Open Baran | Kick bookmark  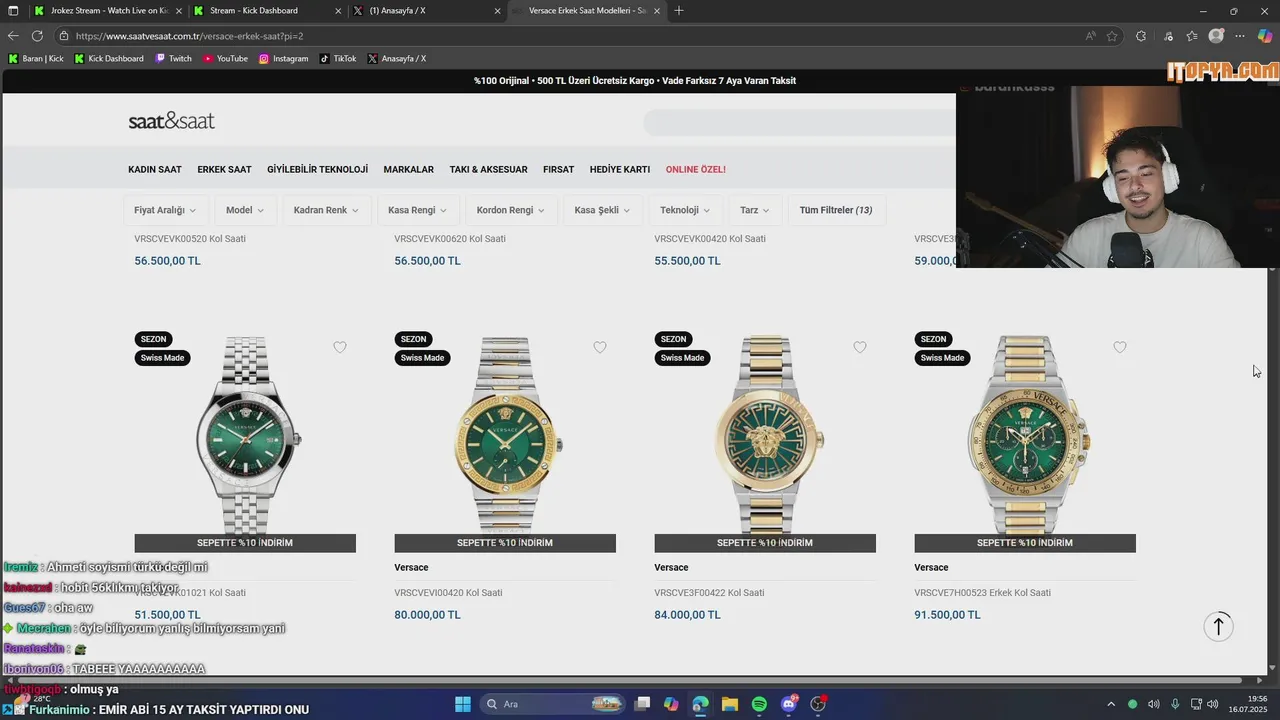pos(36,58)
